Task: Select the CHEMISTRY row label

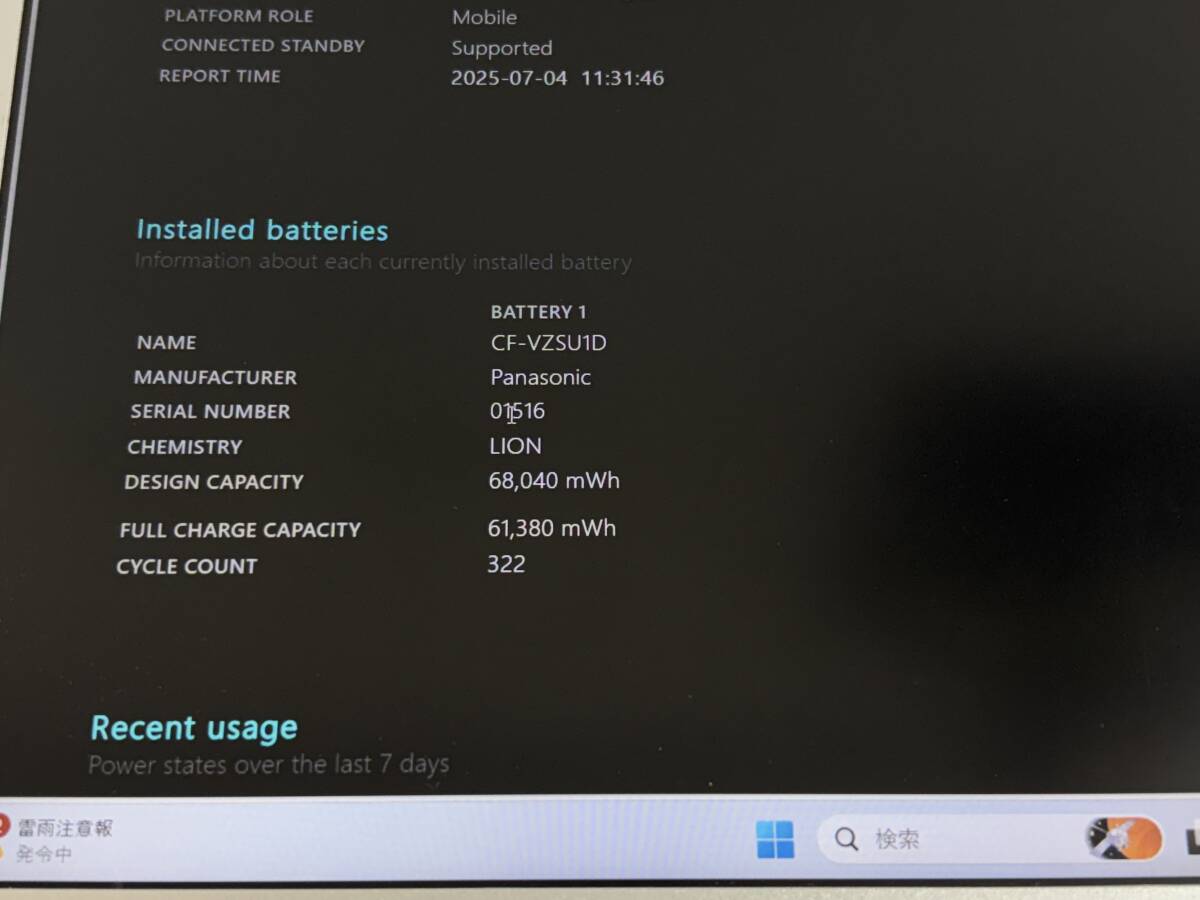Action: (184, 447)
